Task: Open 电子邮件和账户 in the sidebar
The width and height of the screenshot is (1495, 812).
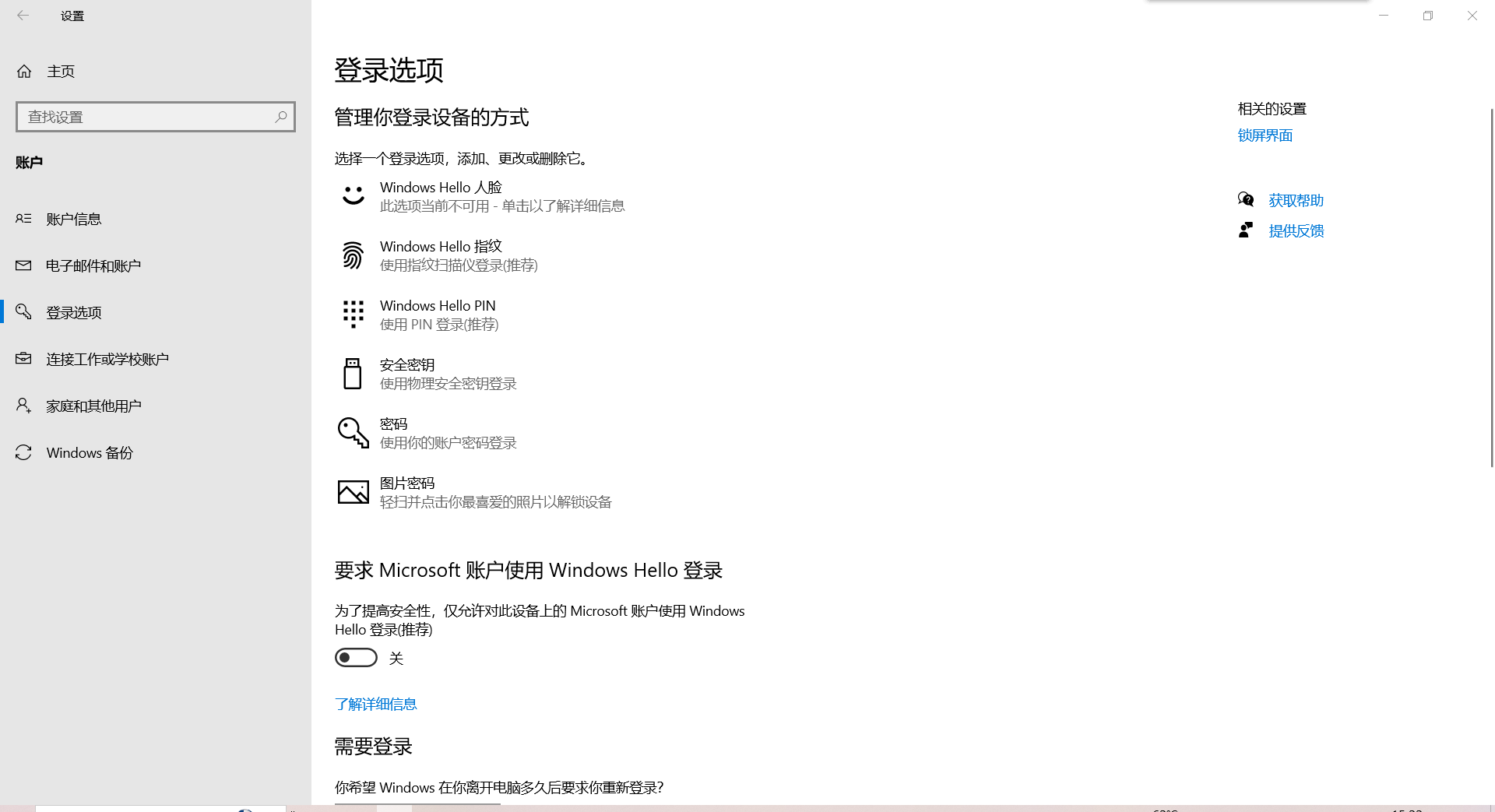Action: (x=156, y=265)
